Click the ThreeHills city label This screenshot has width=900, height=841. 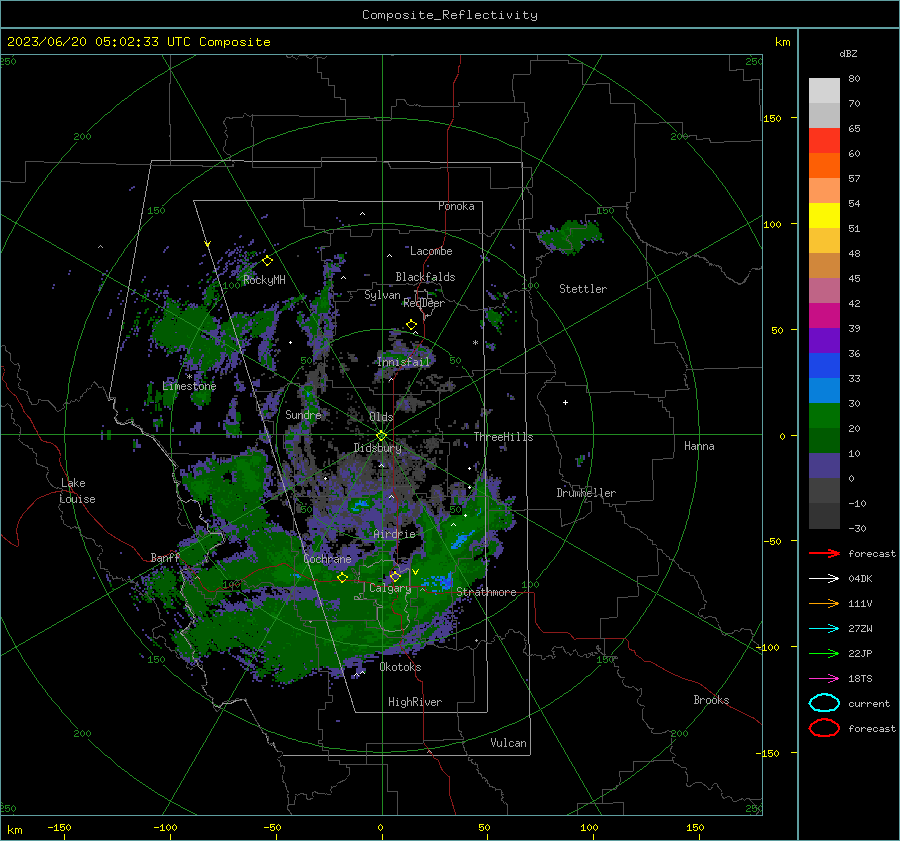[x=503, y=437]
